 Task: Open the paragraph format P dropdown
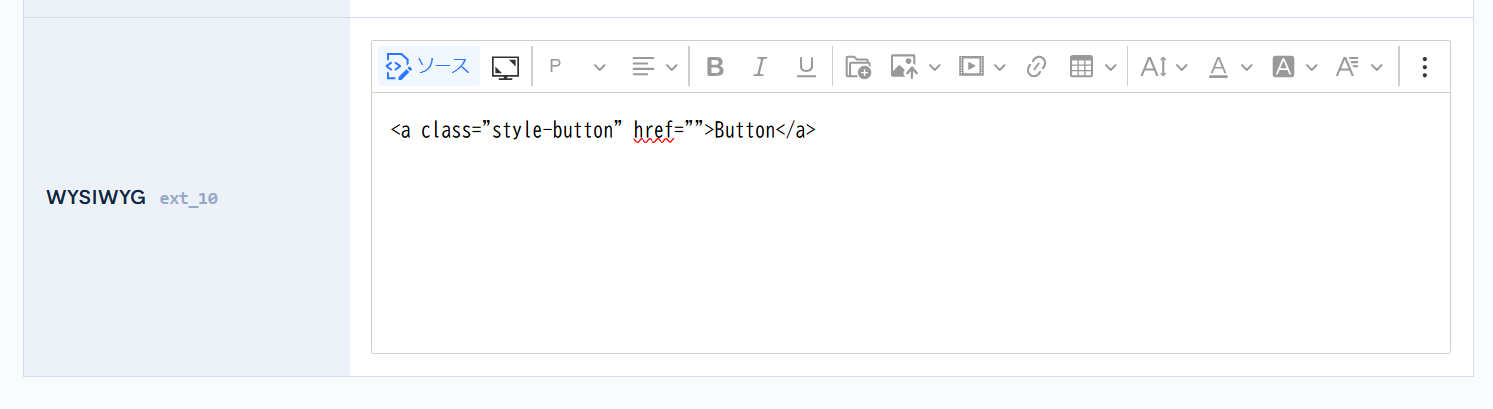(x=577, y=67)
